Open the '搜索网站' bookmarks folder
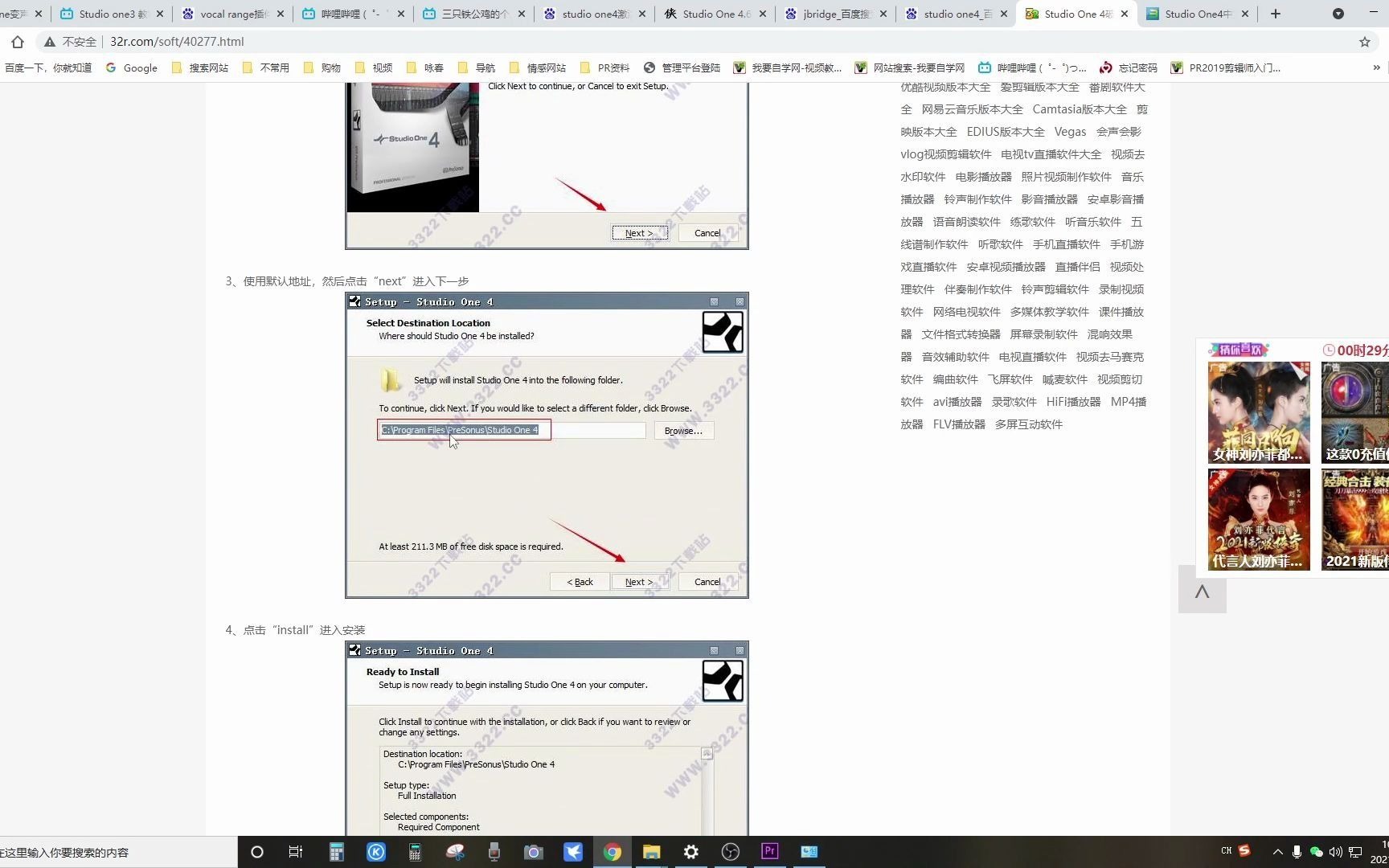 tap(200, 68)
